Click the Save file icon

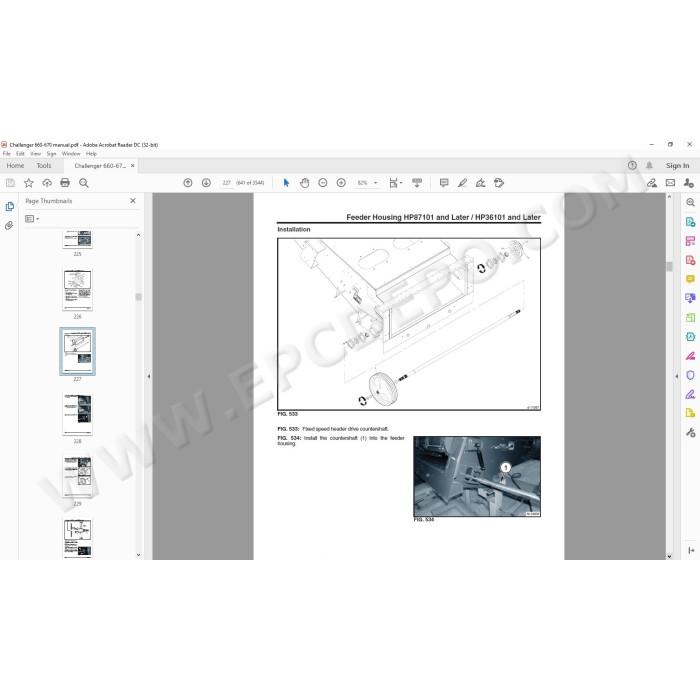(10, 183)
